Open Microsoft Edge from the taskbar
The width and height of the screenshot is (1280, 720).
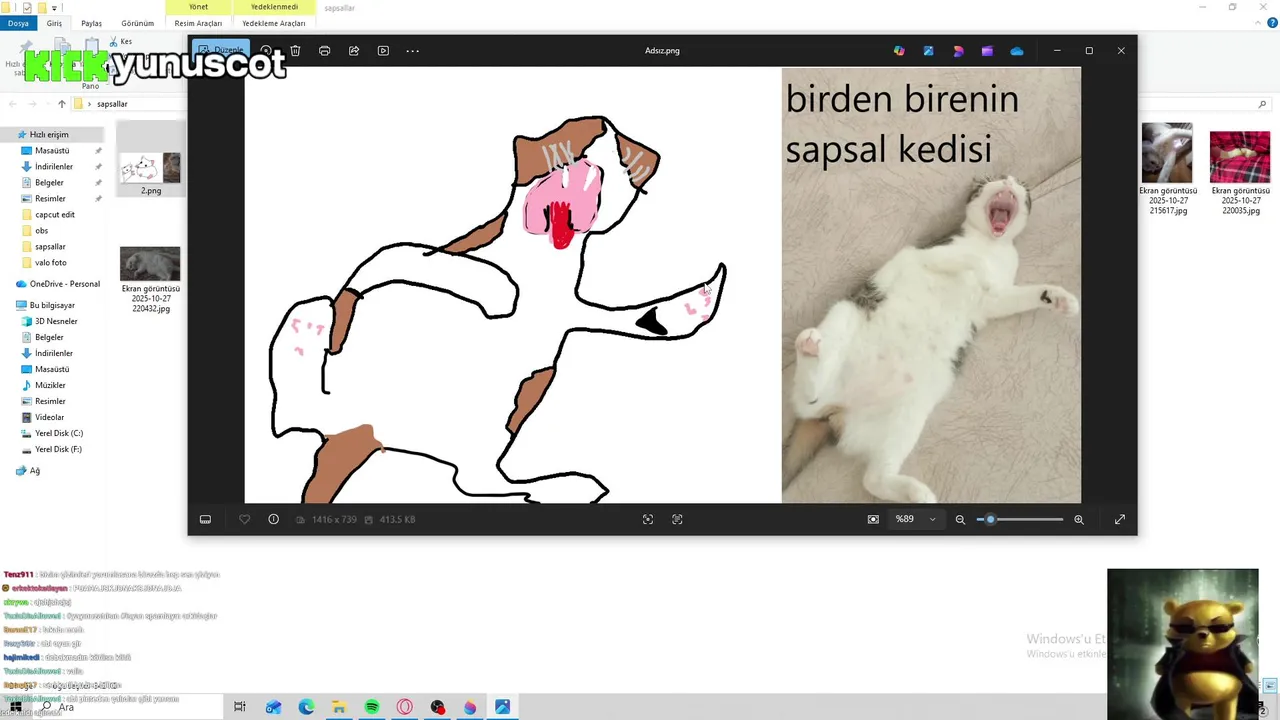tap(306, 707)
